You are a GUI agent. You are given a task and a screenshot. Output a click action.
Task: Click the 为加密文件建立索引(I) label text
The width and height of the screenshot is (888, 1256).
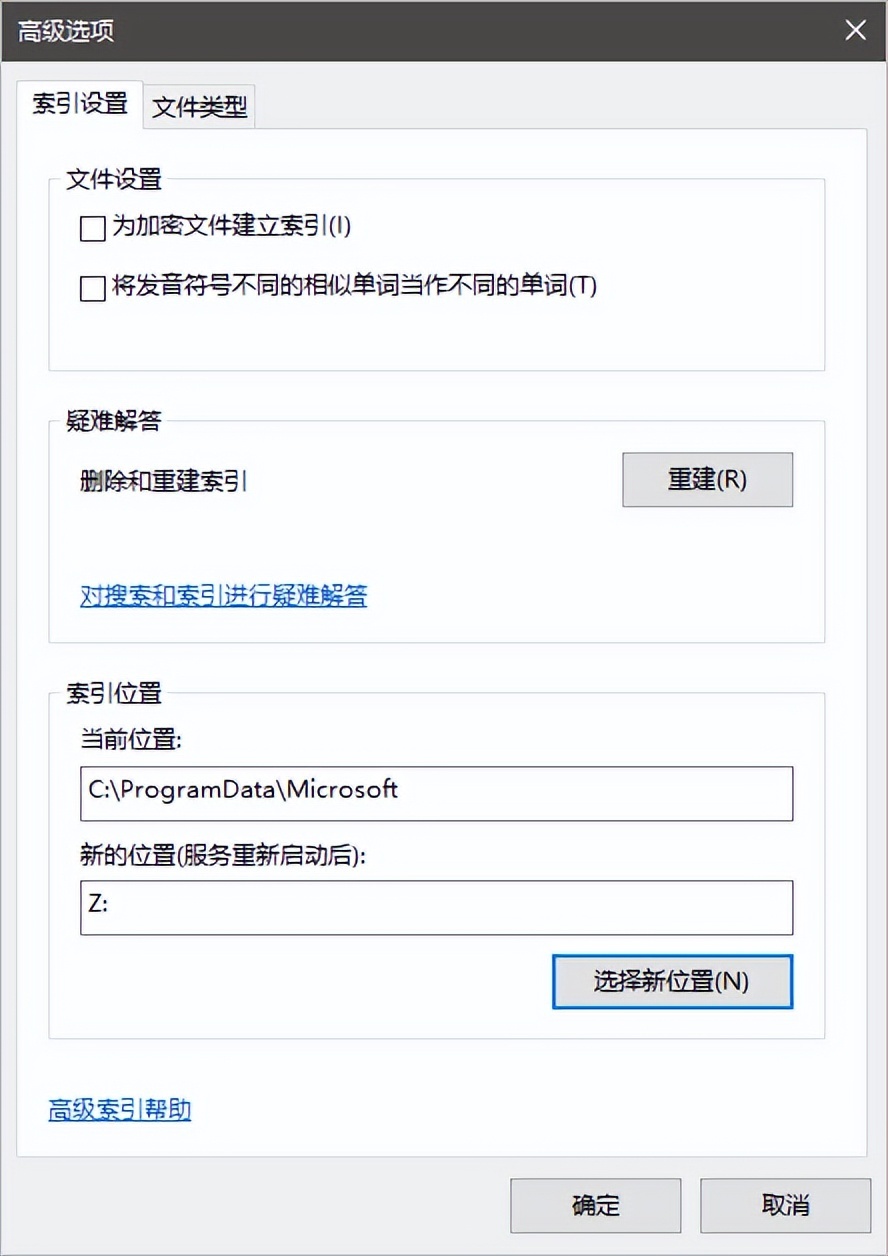pyautogui.click(x=231, y=227)
